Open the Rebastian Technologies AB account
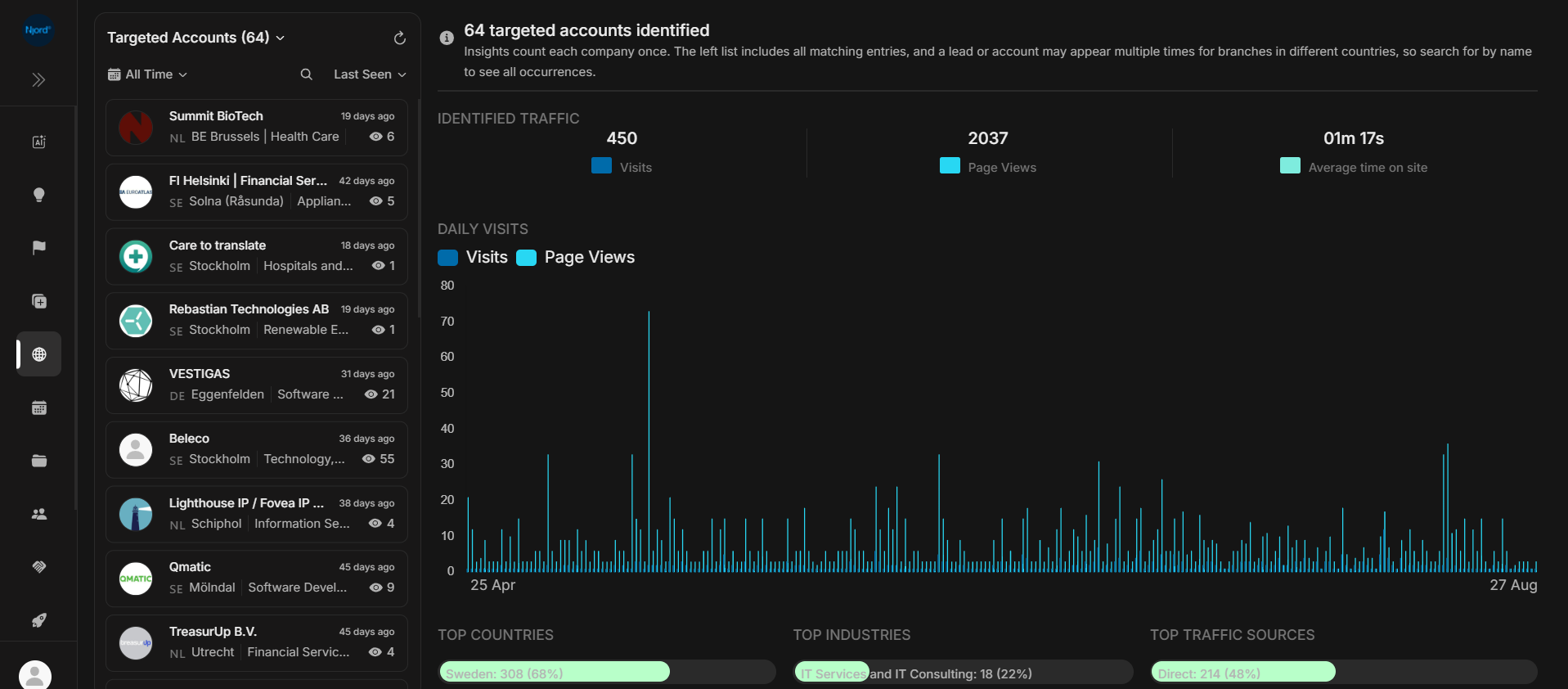 [x=257, y=321]
